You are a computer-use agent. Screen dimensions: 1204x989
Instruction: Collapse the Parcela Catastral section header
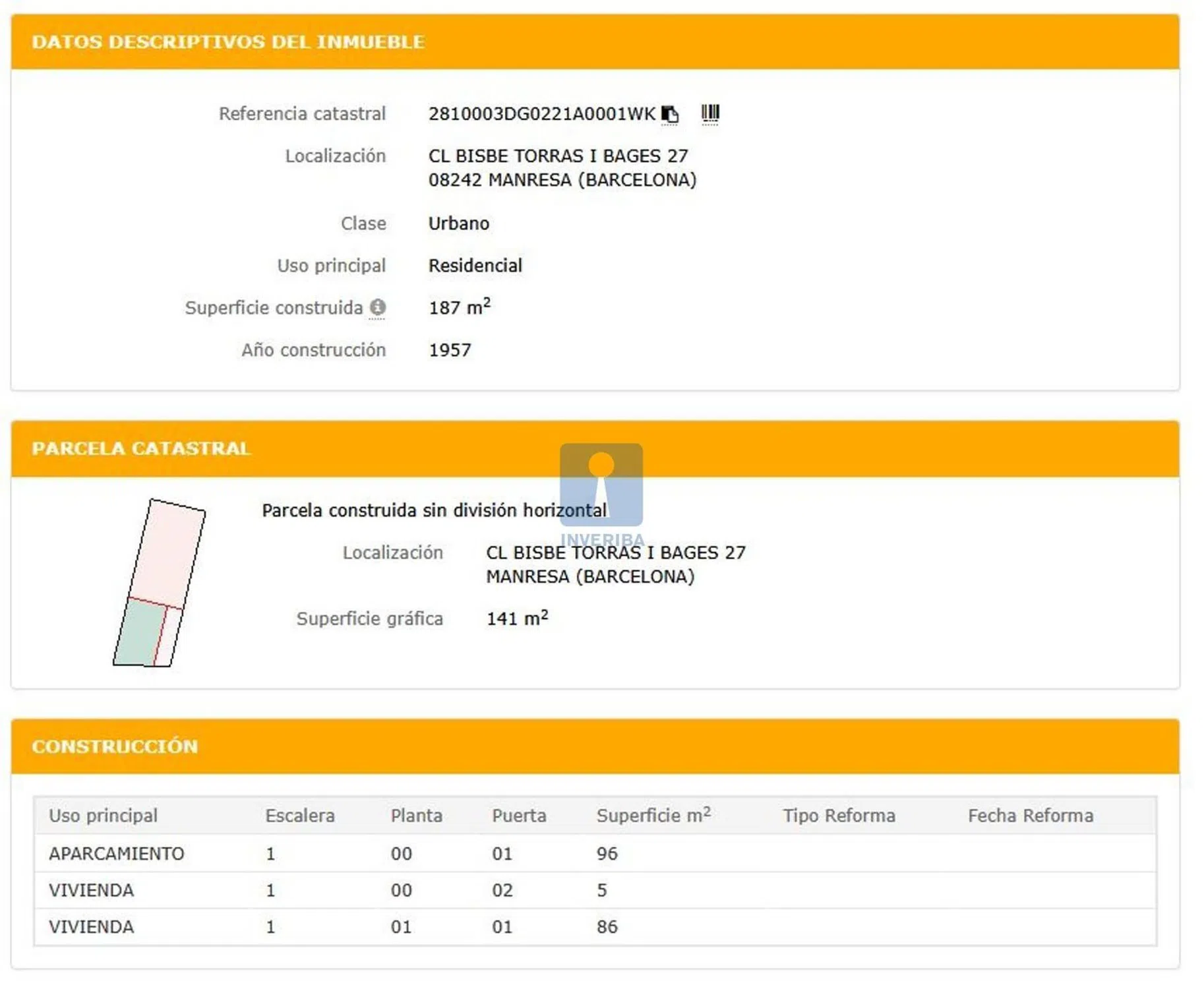tap(140, 448)
